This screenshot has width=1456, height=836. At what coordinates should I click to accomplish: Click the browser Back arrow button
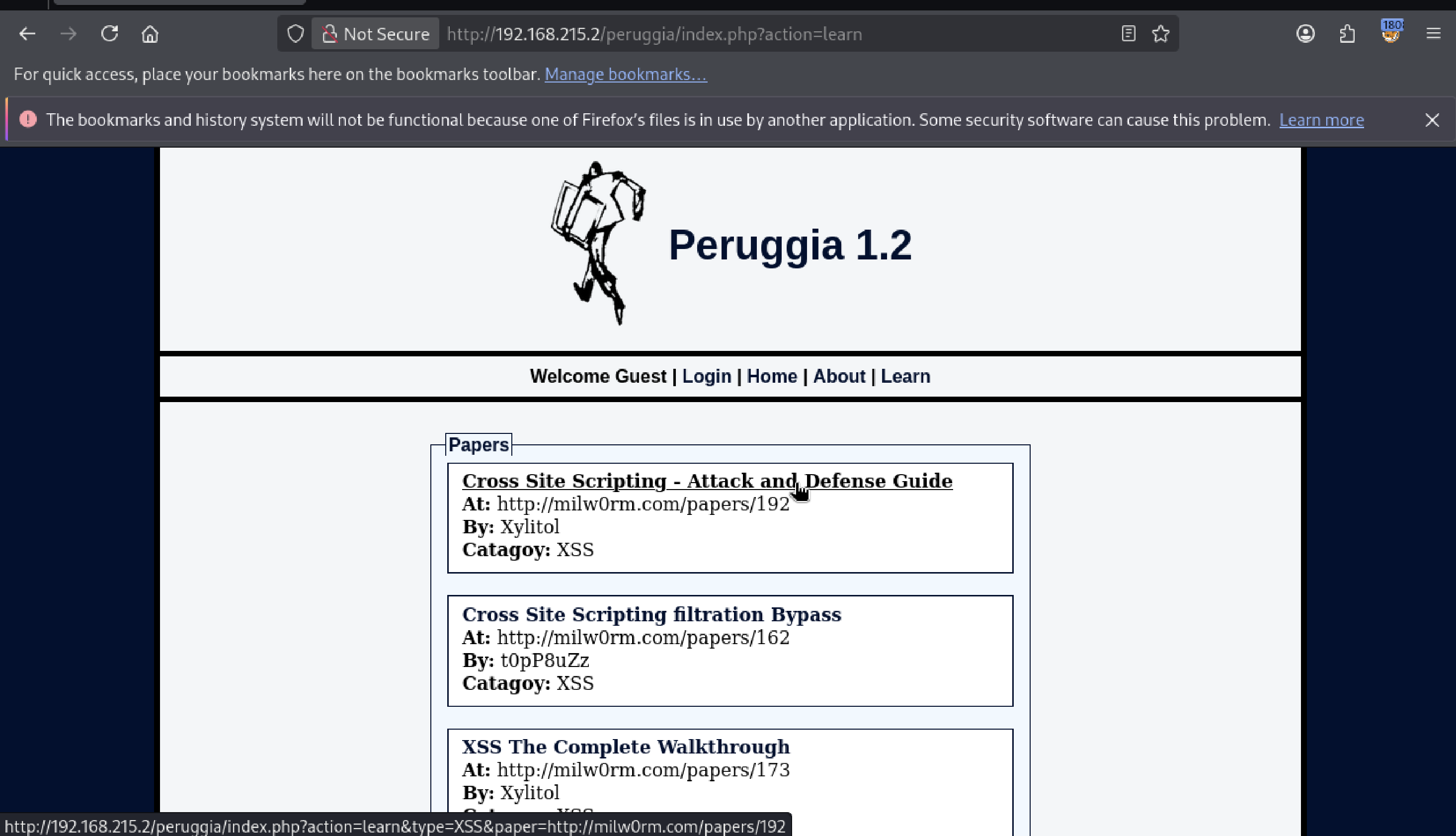(x=27, y=34)
